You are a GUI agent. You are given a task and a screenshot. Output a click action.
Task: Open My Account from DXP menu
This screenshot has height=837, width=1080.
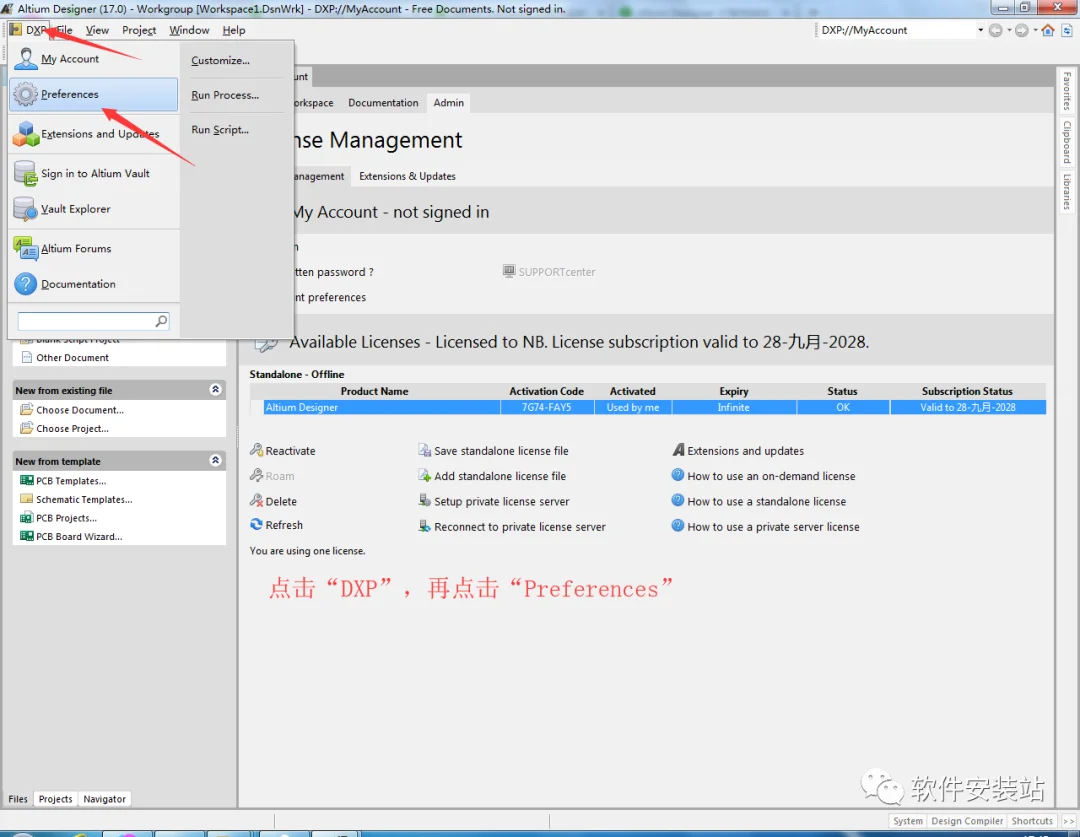[x=70, y=59]
